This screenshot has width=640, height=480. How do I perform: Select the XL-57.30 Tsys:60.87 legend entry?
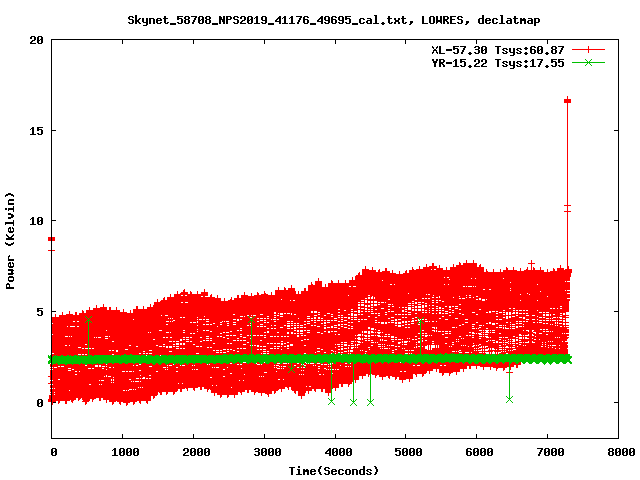click(498, 50)
